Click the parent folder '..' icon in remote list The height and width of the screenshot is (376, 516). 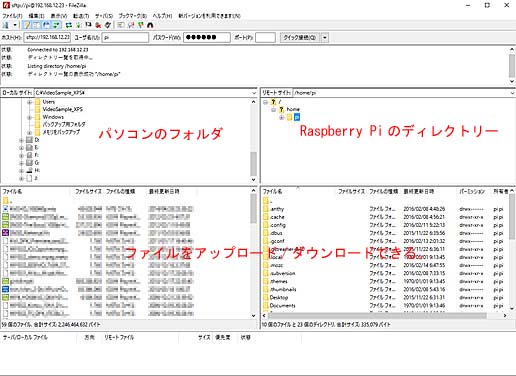point(266,201)
